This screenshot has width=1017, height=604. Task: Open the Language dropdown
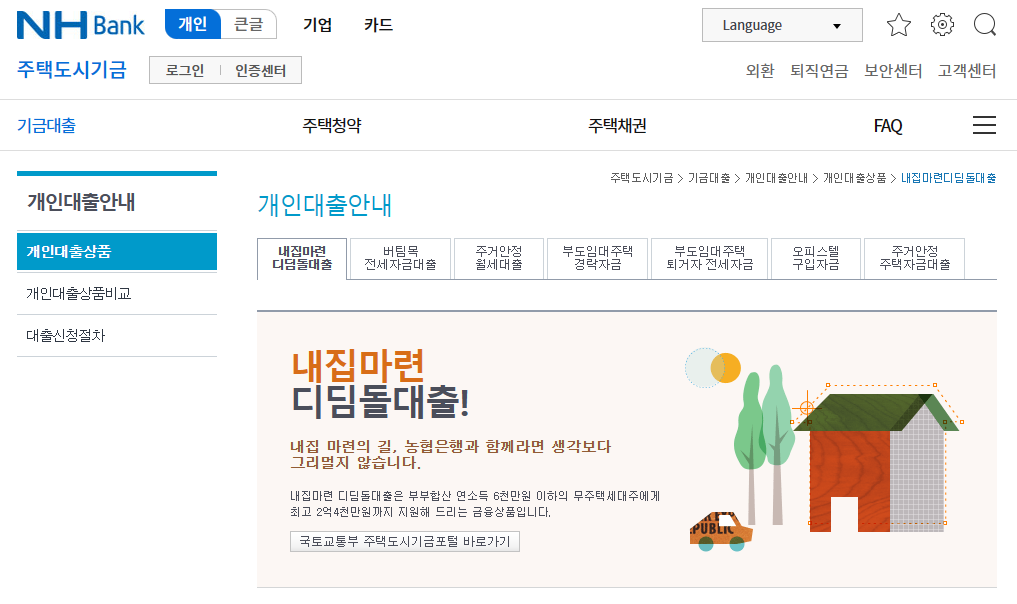782,24
